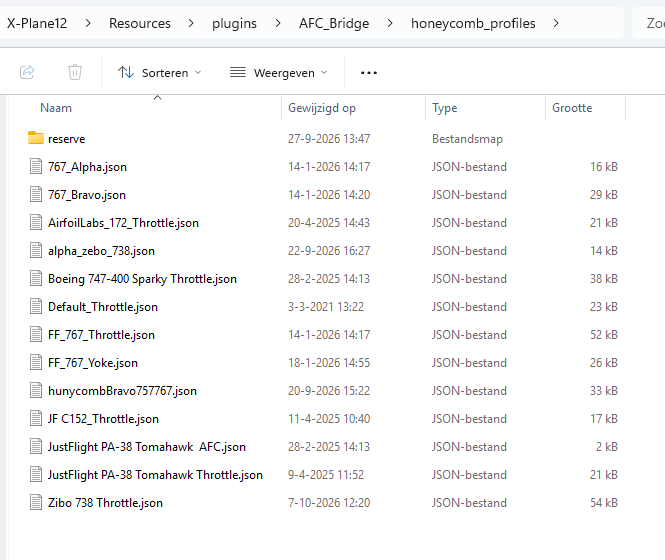Click the Default_Throttle.json file icon
This screenshot has width=665, height=560.
point(36,306)
